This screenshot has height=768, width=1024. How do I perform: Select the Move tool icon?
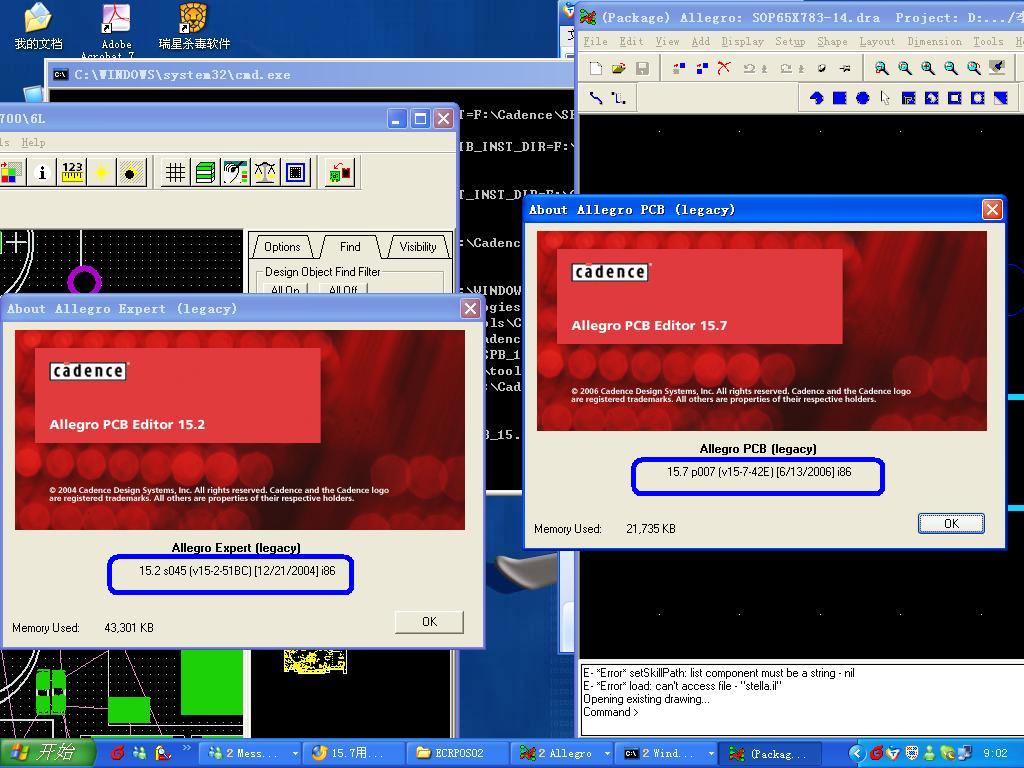click(679, 68)
